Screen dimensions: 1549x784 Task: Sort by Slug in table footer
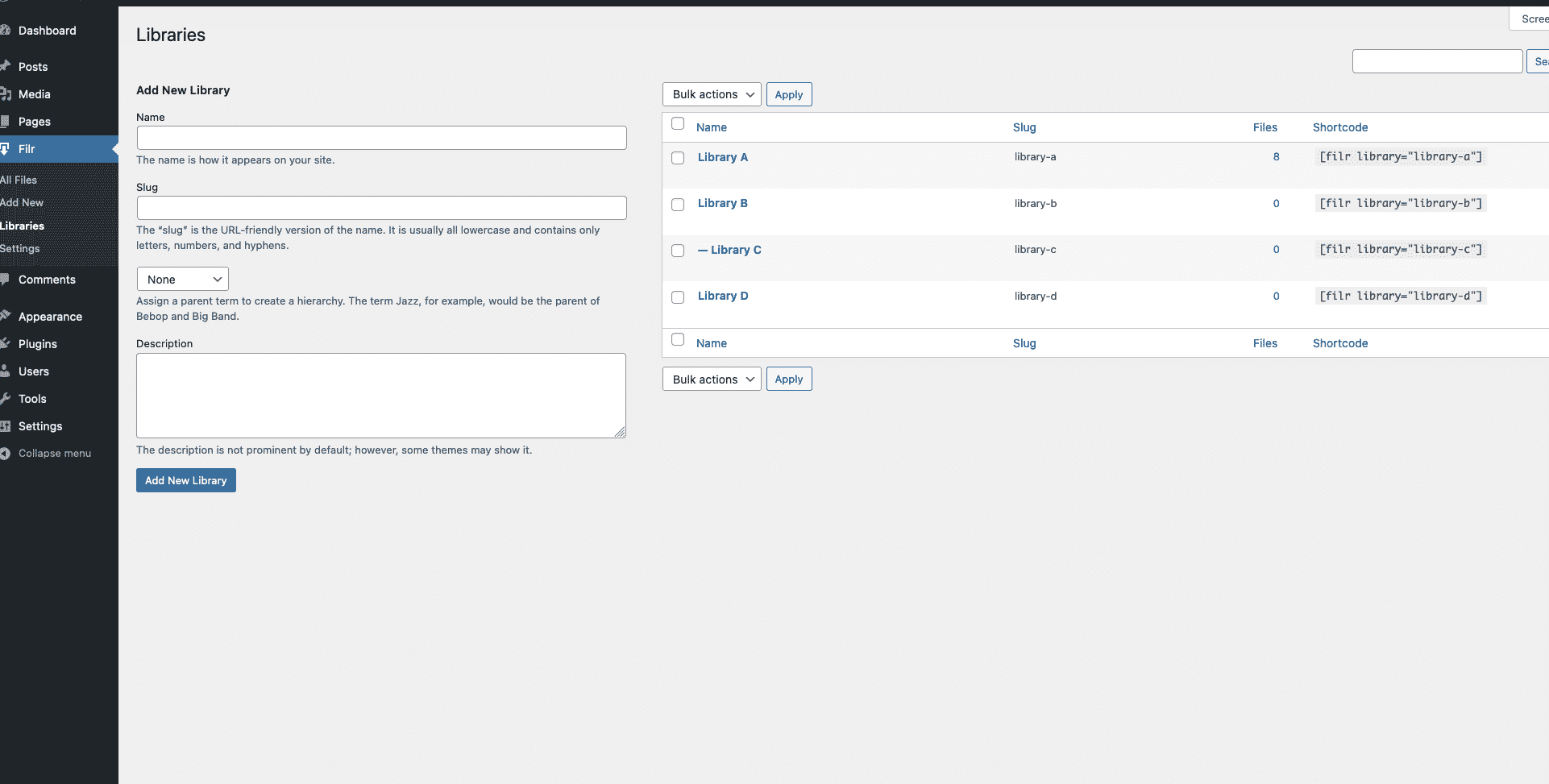tap(1024, 343)
